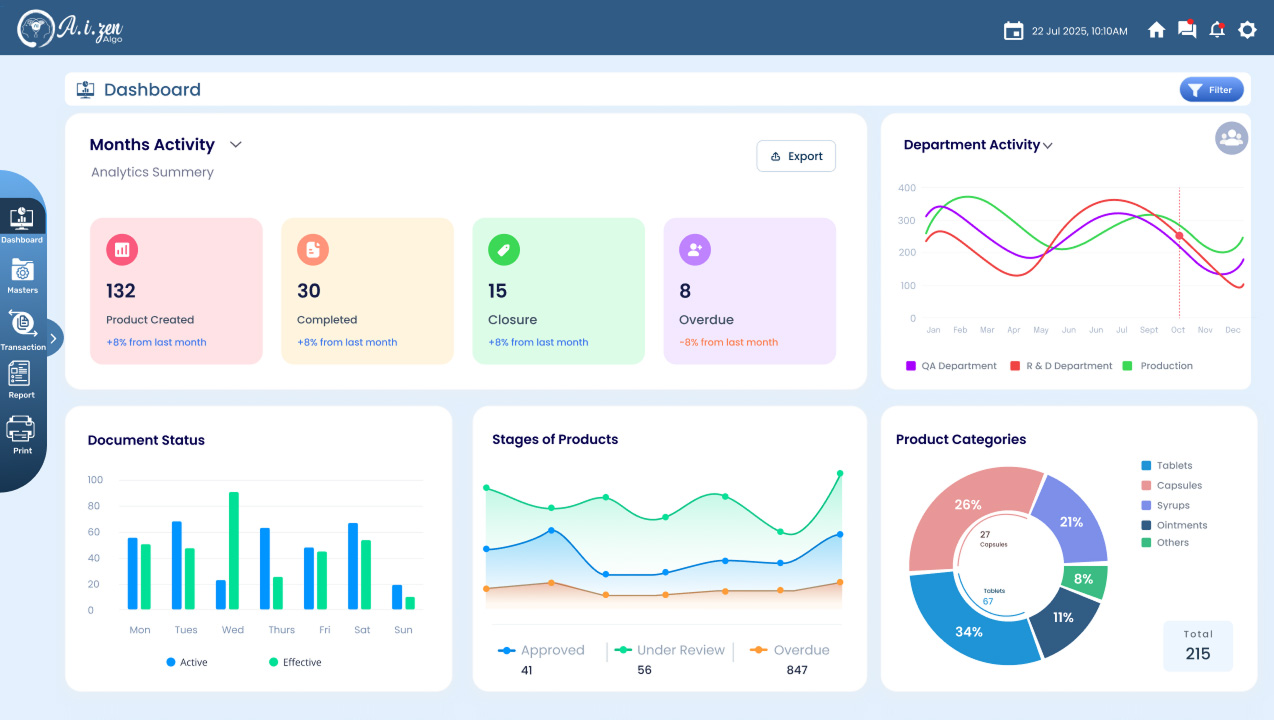The width and height of the screenshot is (1274, 720).
Task: Open the settings gear icon
Action: (x=1247, y=30)
